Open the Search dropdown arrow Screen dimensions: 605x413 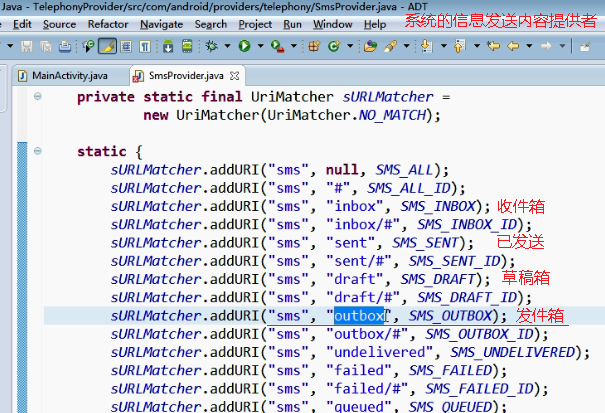406,46
